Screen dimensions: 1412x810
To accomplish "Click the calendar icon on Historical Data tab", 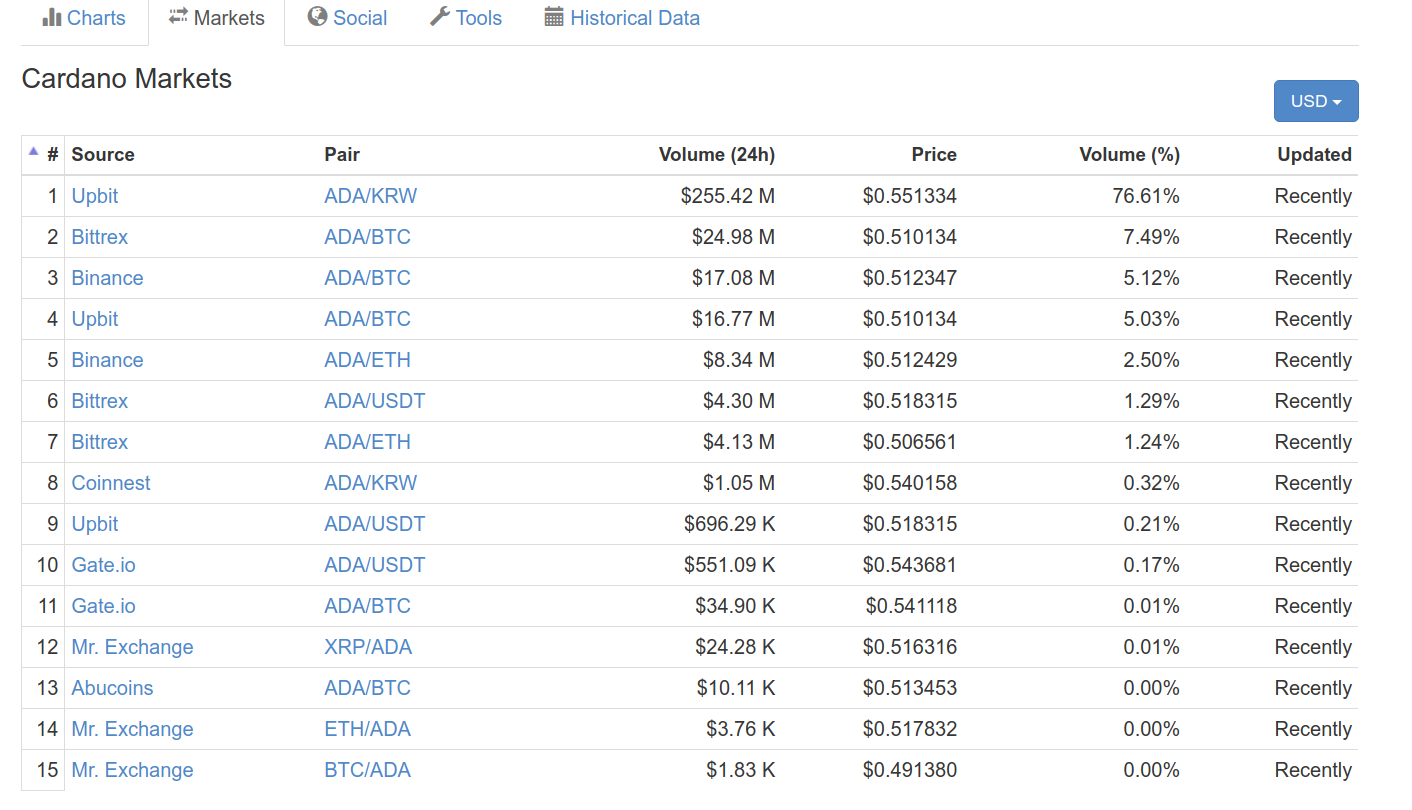I will [554, 17].
